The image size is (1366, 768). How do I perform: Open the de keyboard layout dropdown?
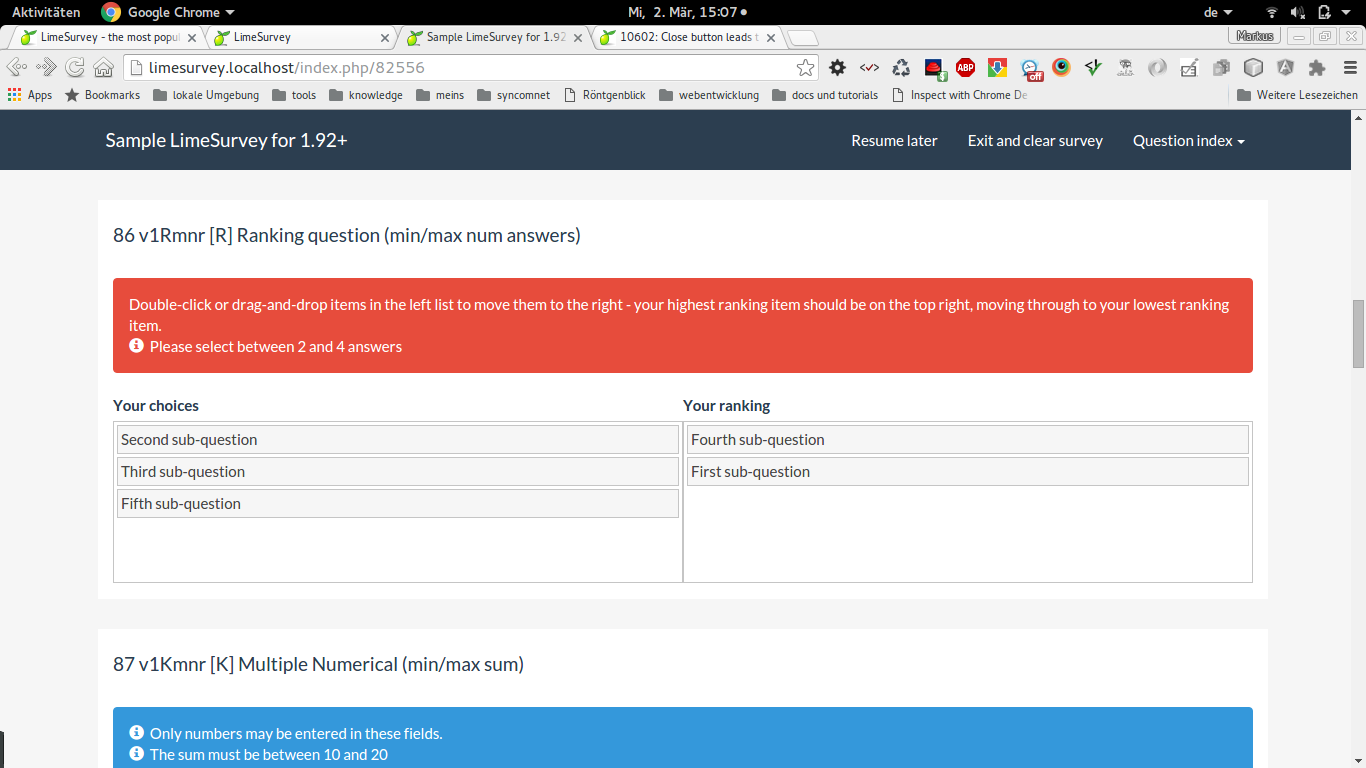click(1218, 12)
